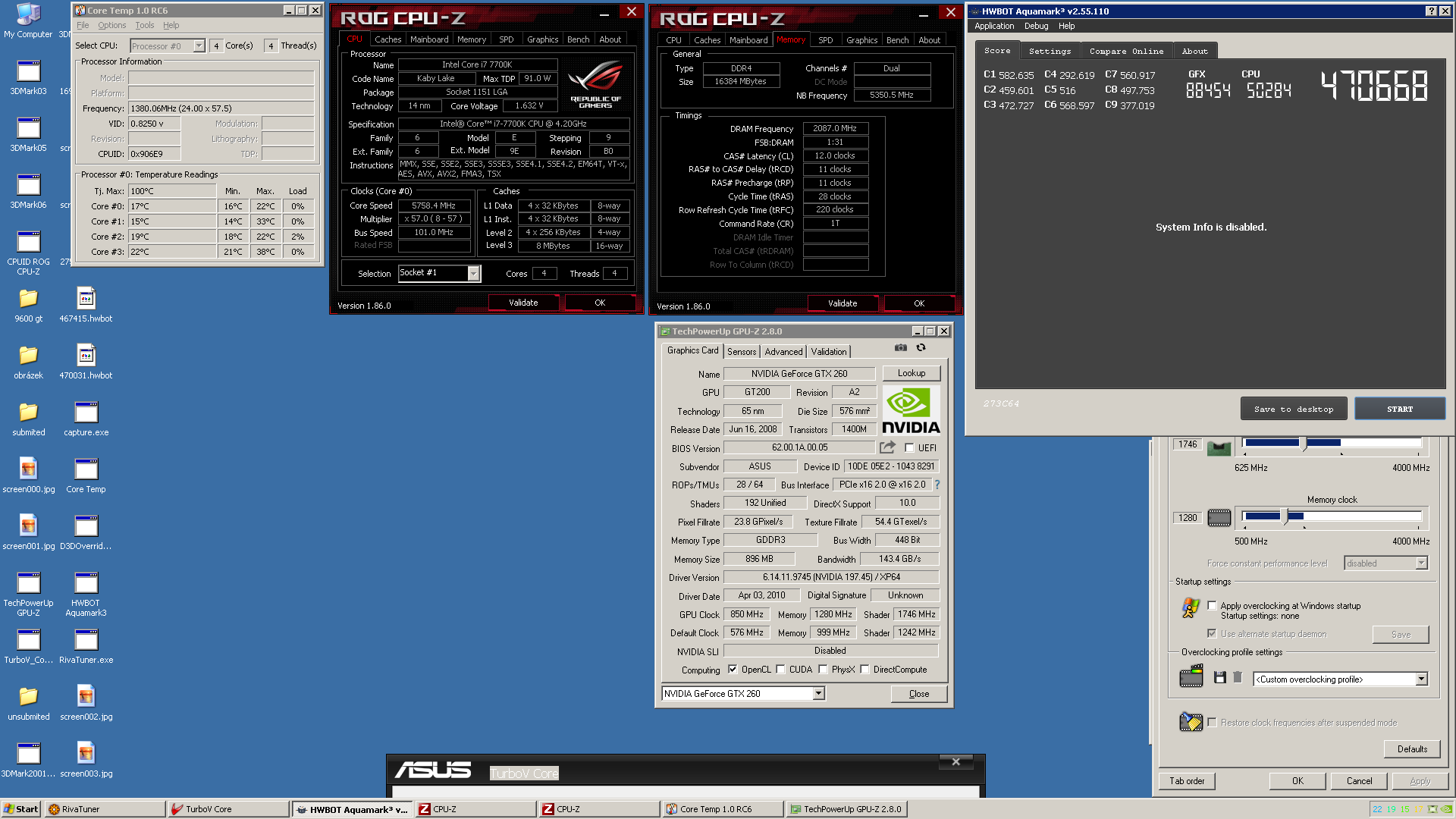Click the Tab order button in RivaTuner

(1187, 781)
